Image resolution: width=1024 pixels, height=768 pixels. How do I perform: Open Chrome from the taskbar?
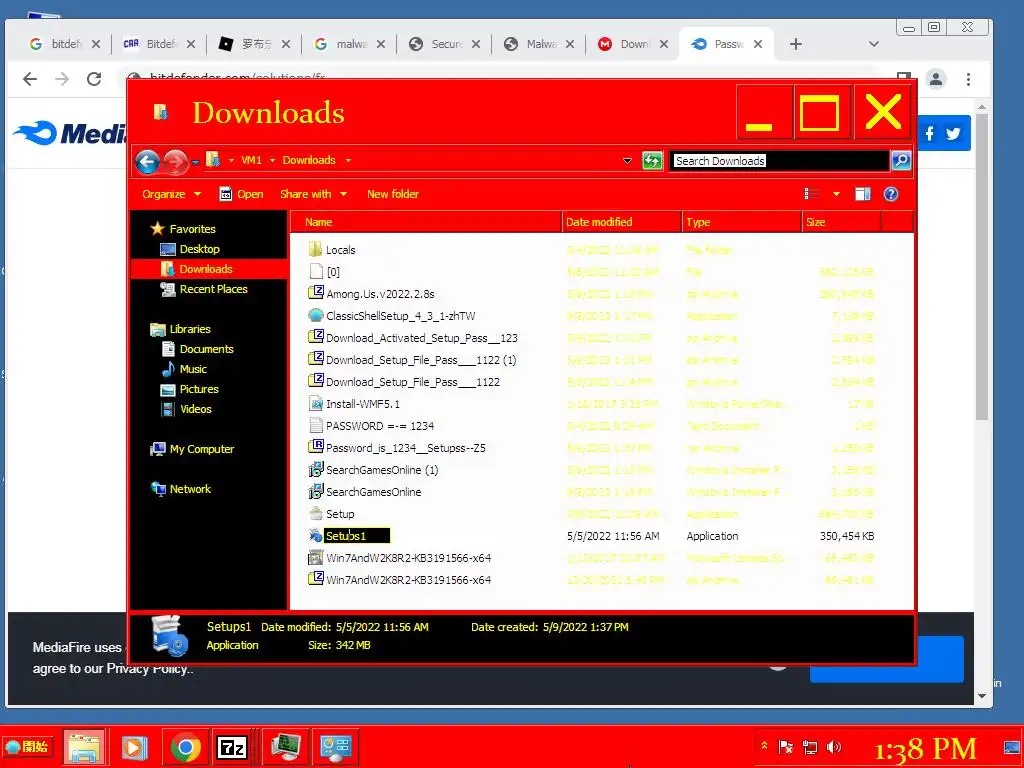coord(186,747)
